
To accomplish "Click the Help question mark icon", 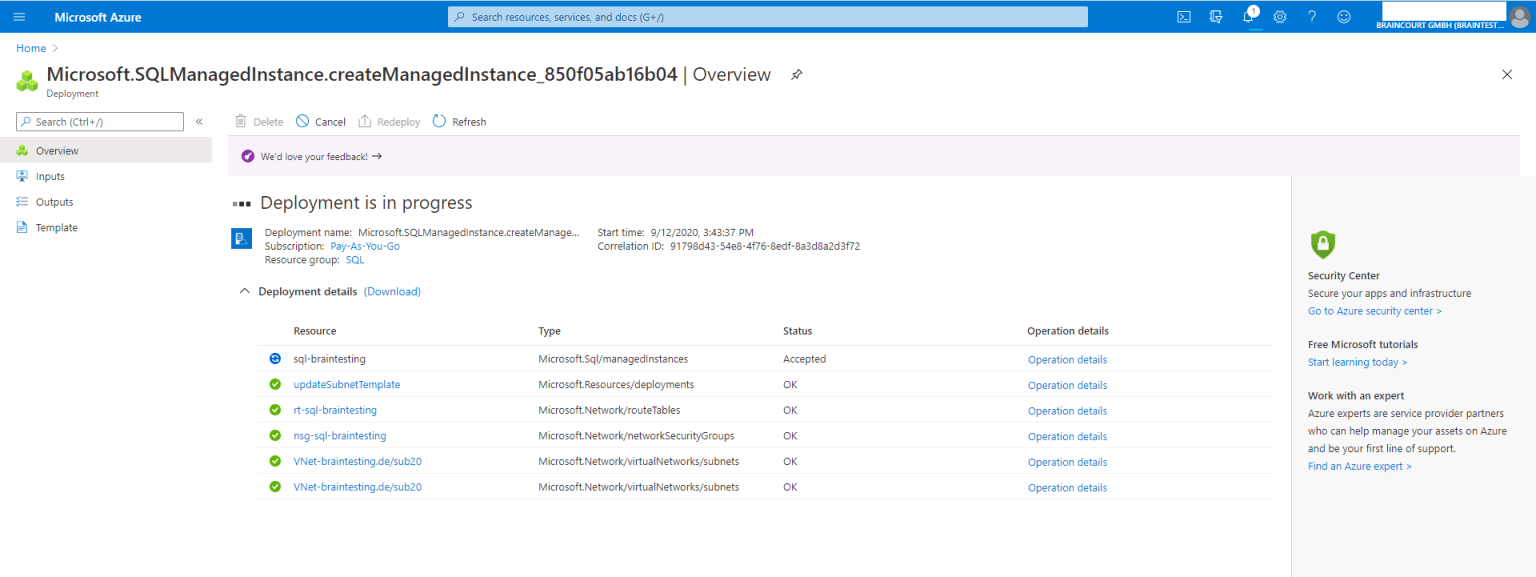I will (1312, 17).
